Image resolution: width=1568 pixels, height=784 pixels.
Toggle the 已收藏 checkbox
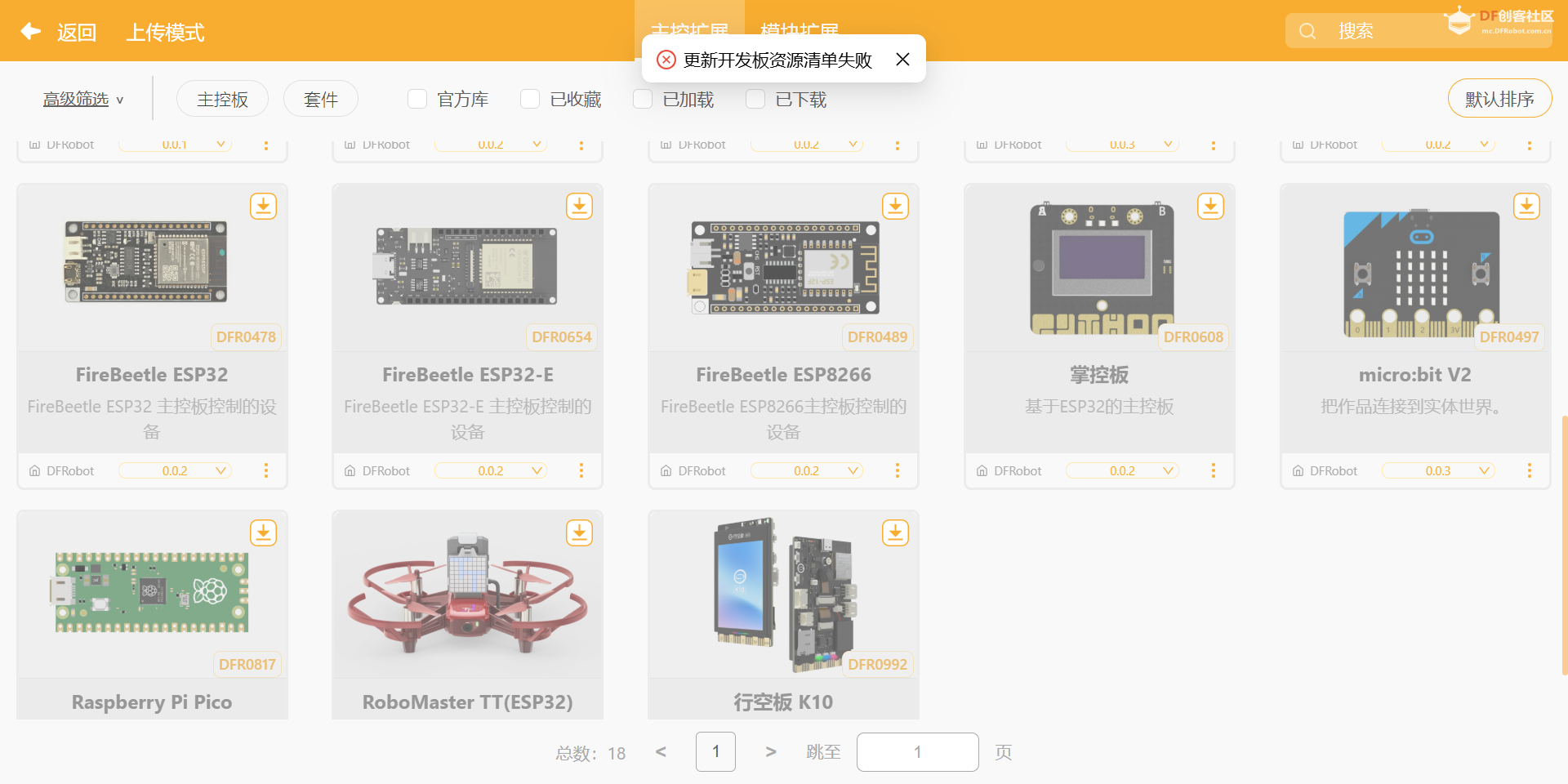(x=530, y=99)
